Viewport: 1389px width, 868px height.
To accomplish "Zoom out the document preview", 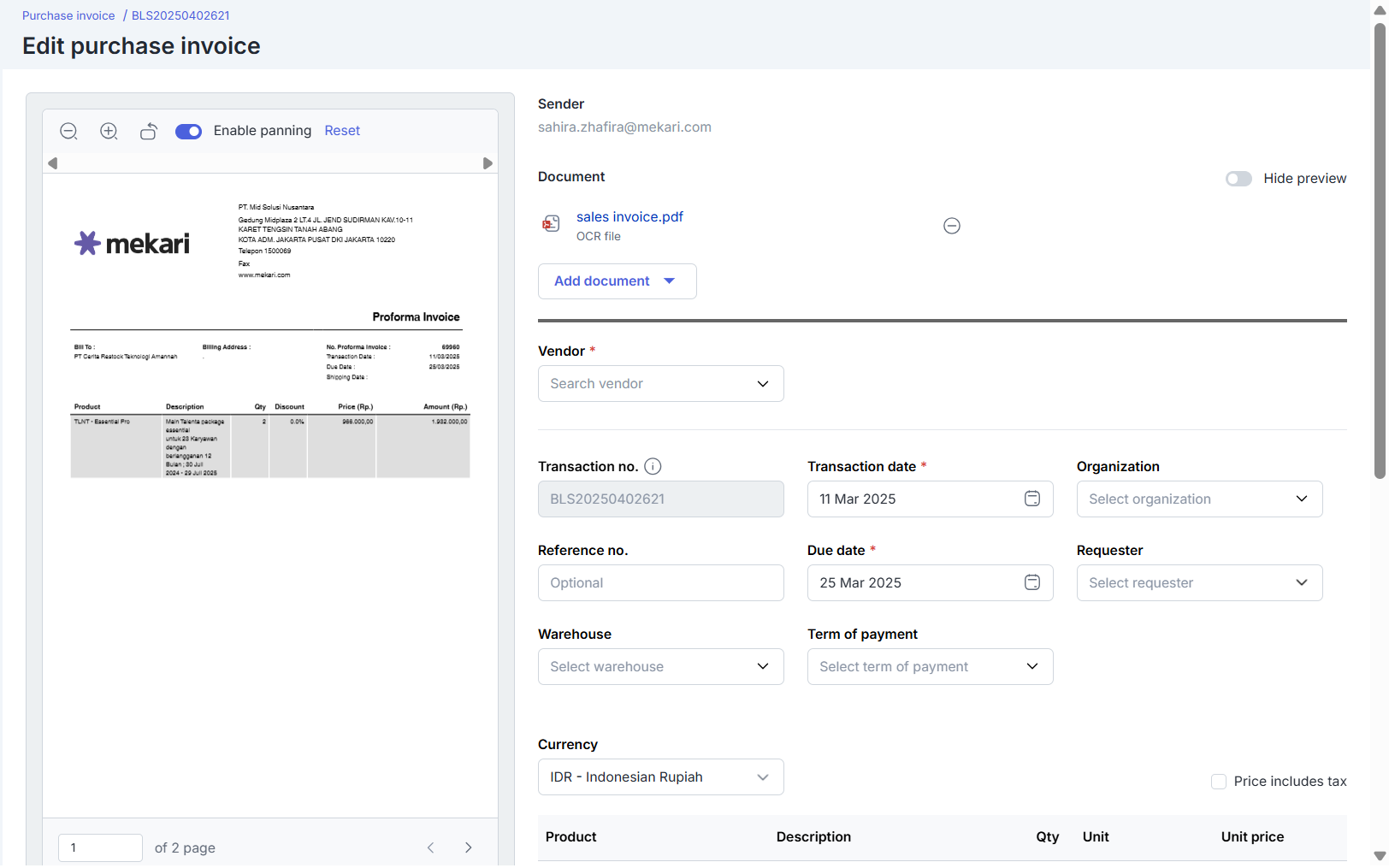I will click(69, 131).
